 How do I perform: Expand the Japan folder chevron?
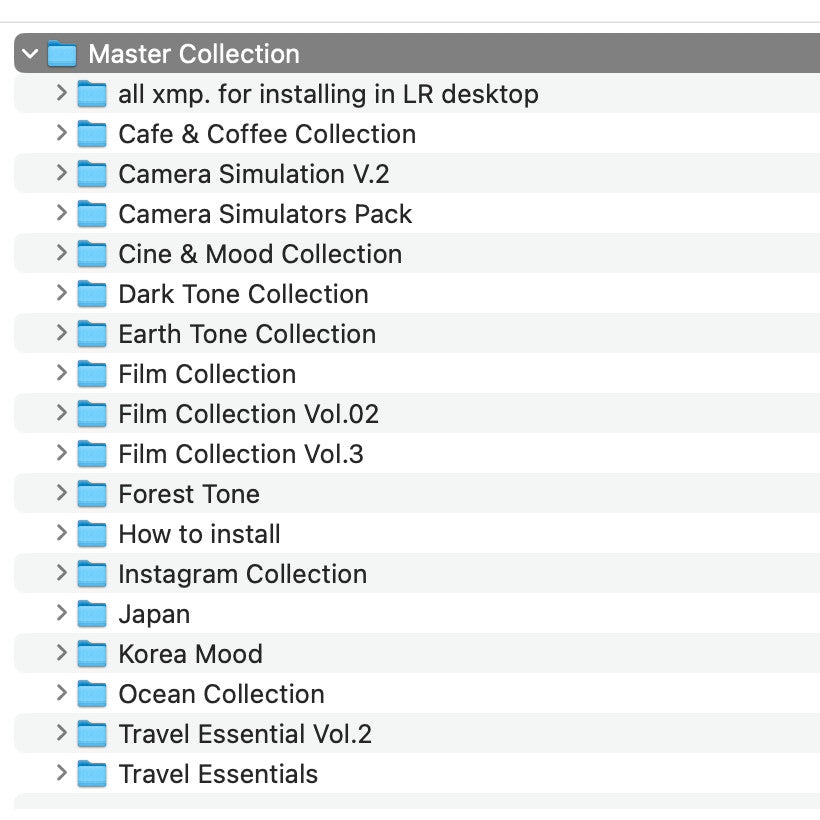62,613
